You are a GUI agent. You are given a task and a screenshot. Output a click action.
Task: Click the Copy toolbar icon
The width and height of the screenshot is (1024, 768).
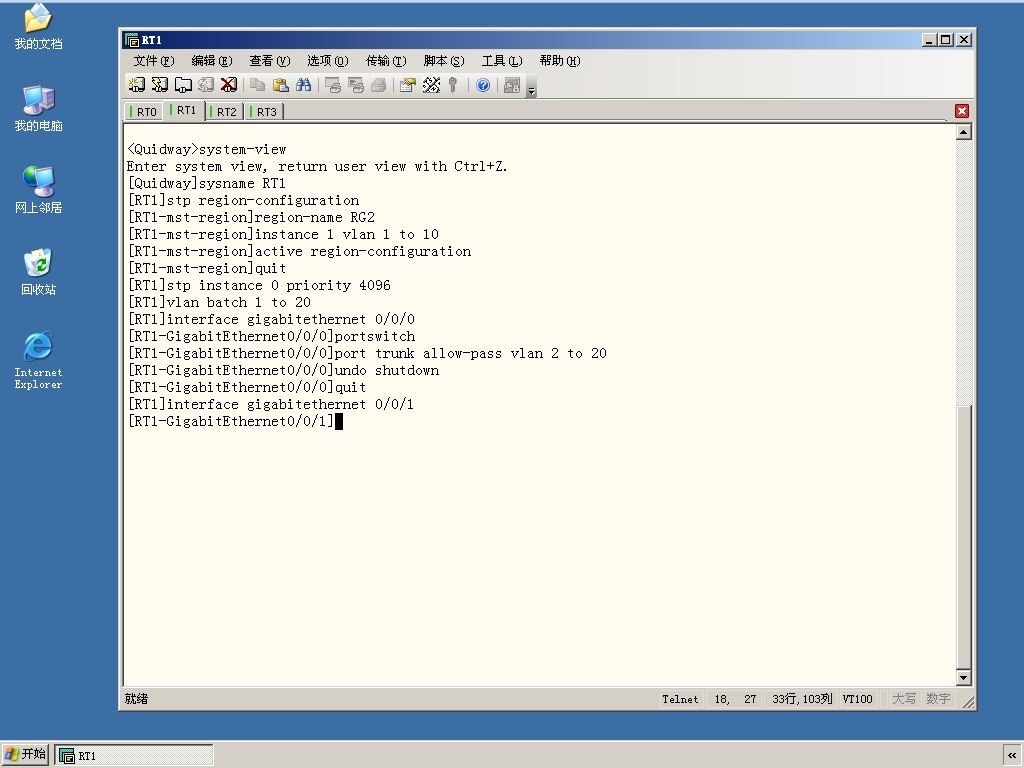(x=258, y=85)
